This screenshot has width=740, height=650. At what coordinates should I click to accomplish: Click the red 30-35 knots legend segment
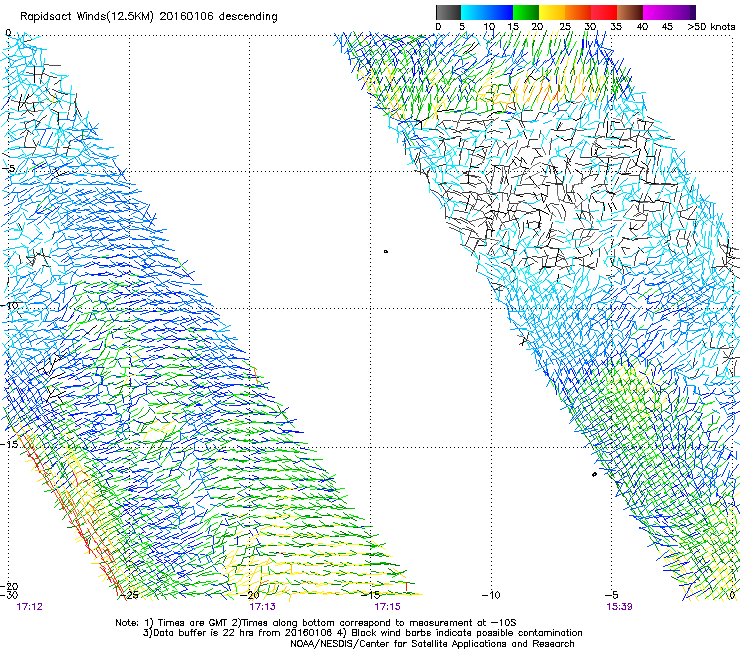[x=604, y=12]
